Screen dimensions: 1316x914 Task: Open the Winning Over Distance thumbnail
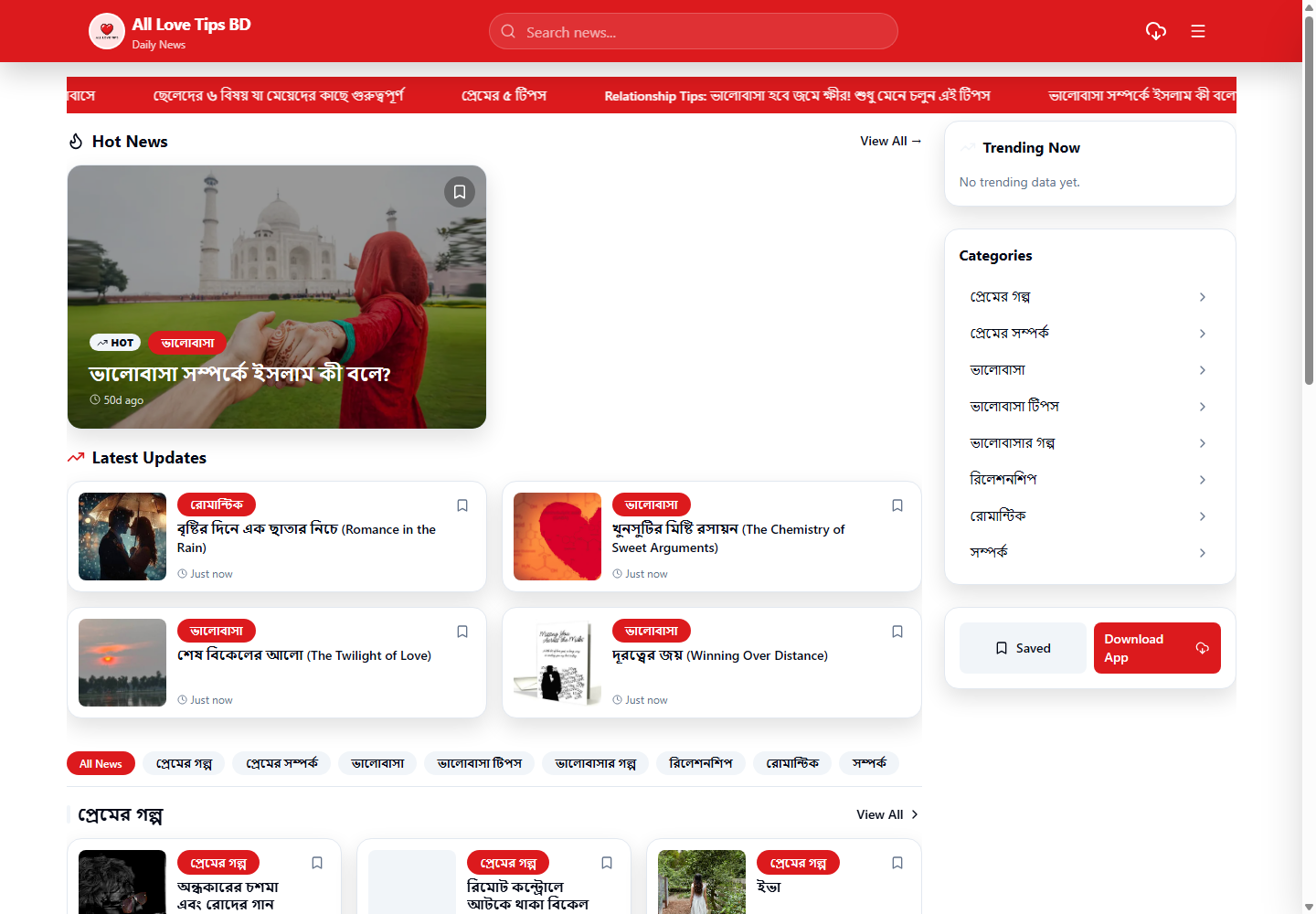pyautogui.click(x=557, y=663)
